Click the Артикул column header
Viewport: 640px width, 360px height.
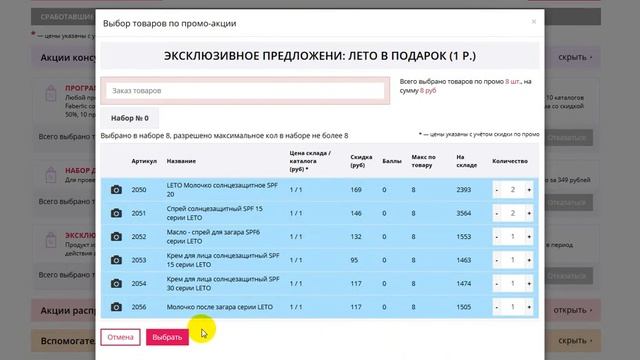144,161
